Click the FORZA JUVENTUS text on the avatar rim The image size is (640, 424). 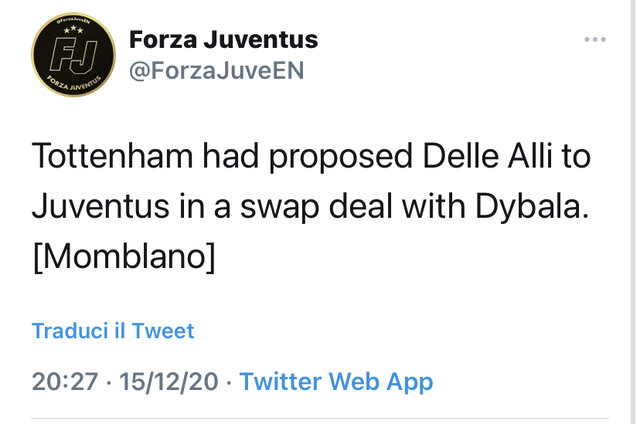(x=73, y=84)
